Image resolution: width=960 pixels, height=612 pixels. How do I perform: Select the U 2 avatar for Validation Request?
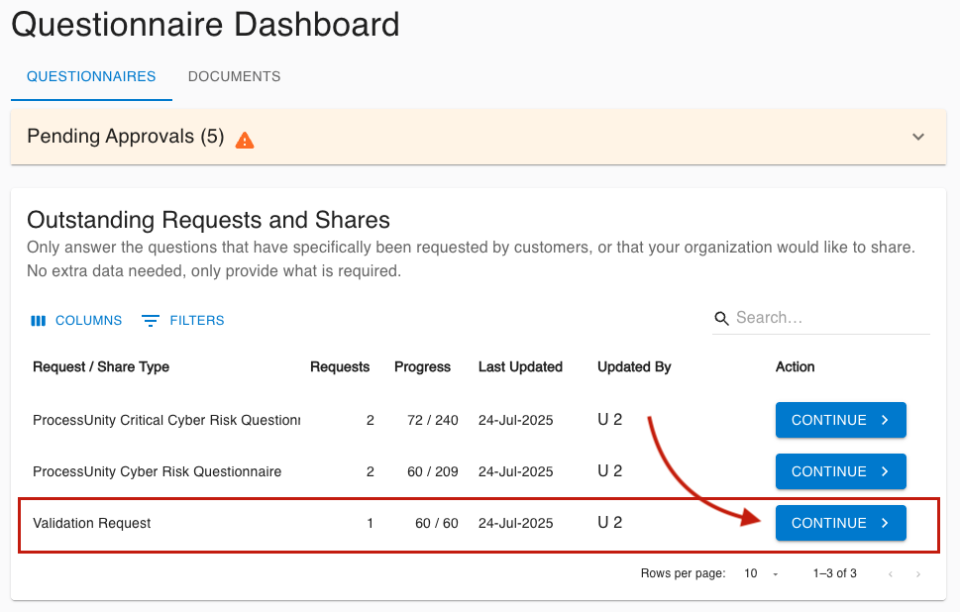click(609, 523)
